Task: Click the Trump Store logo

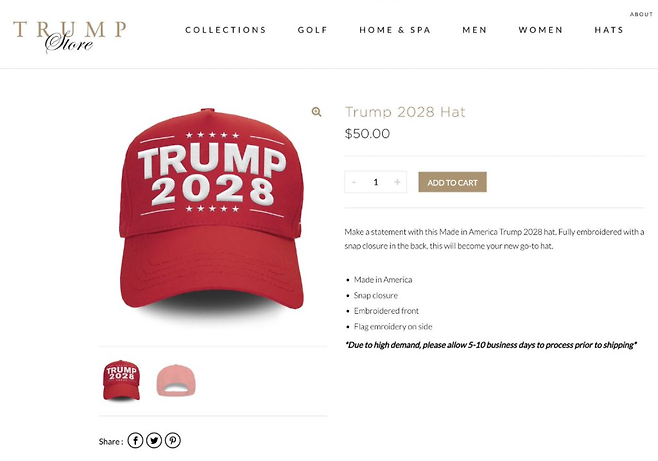Action: [70, 36]
